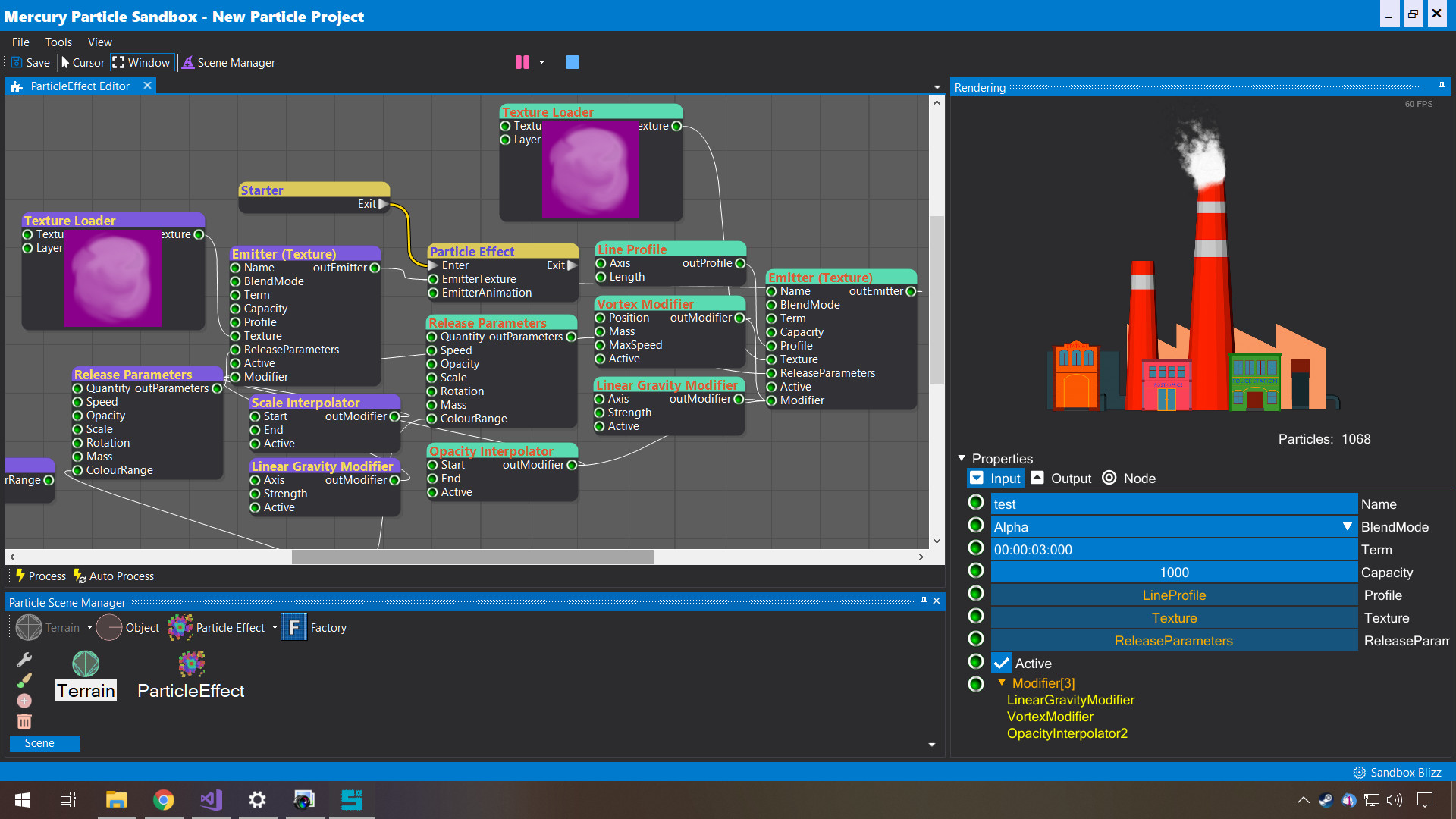Viewport: 1456px width, 819px height.
Task: Click LinearGravityModifier under Modifier[3]
Action: point(1070,700)
